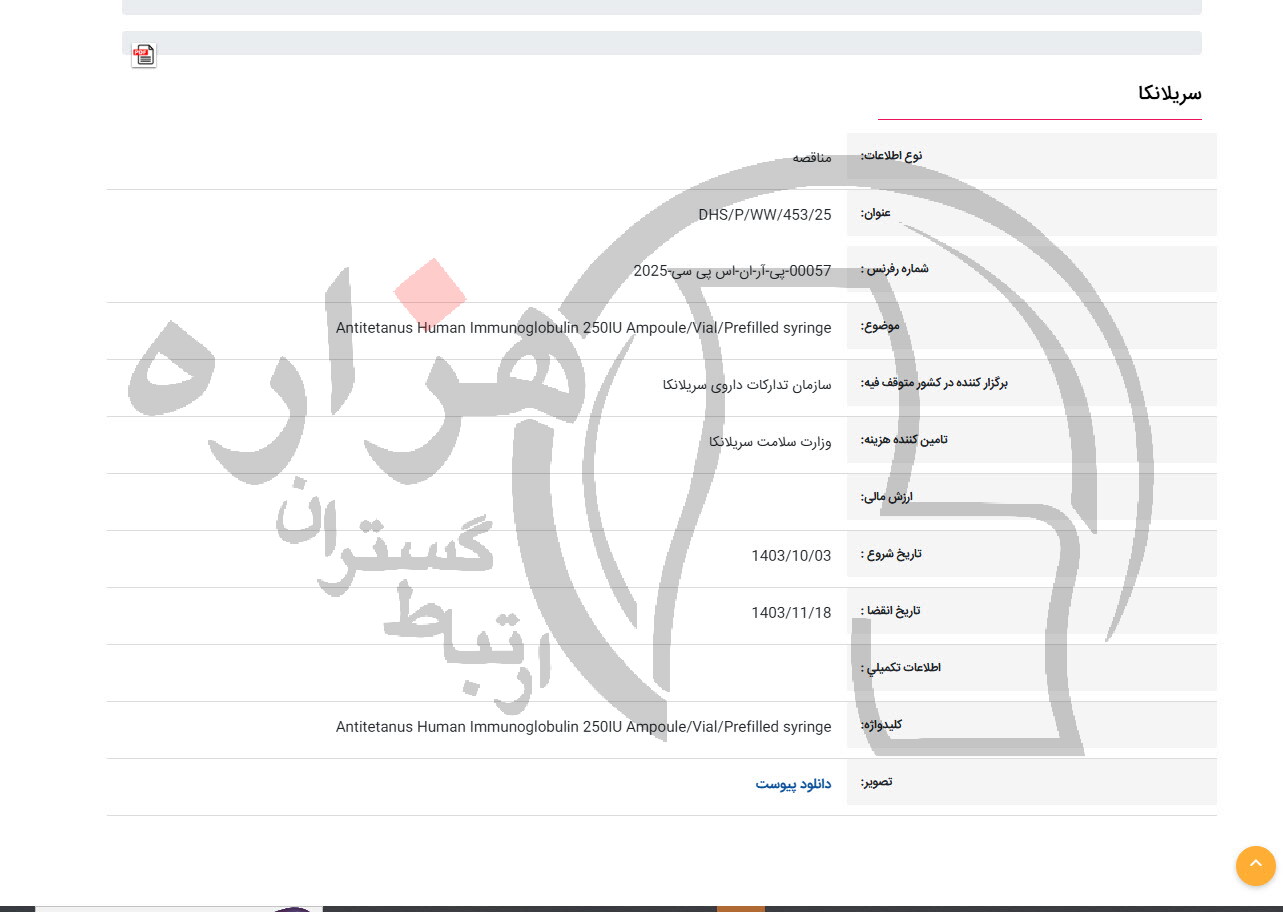Select the expiry date 1403/11/18
The image size is (1283, 912).
coord(791,612)
